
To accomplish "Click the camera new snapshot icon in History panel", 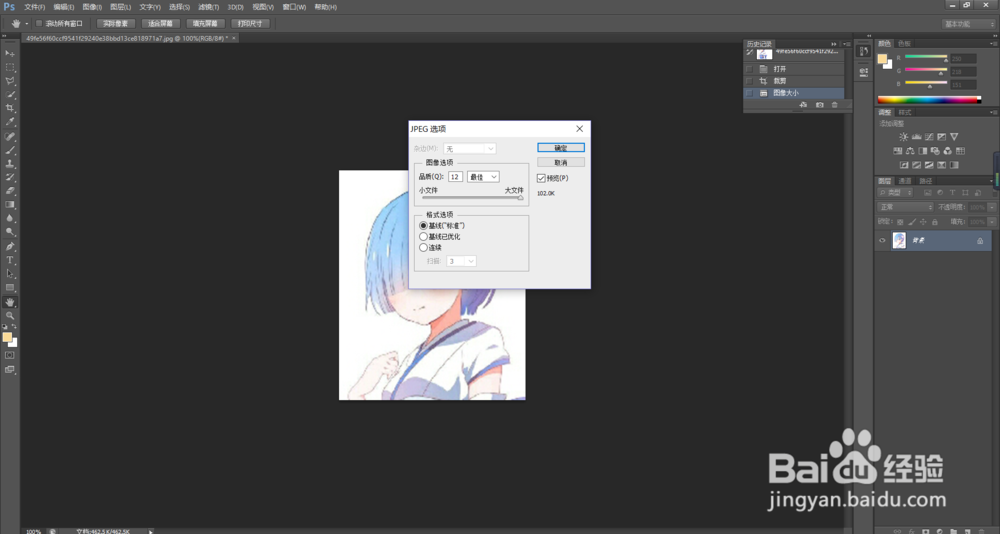I will point(820,105).
